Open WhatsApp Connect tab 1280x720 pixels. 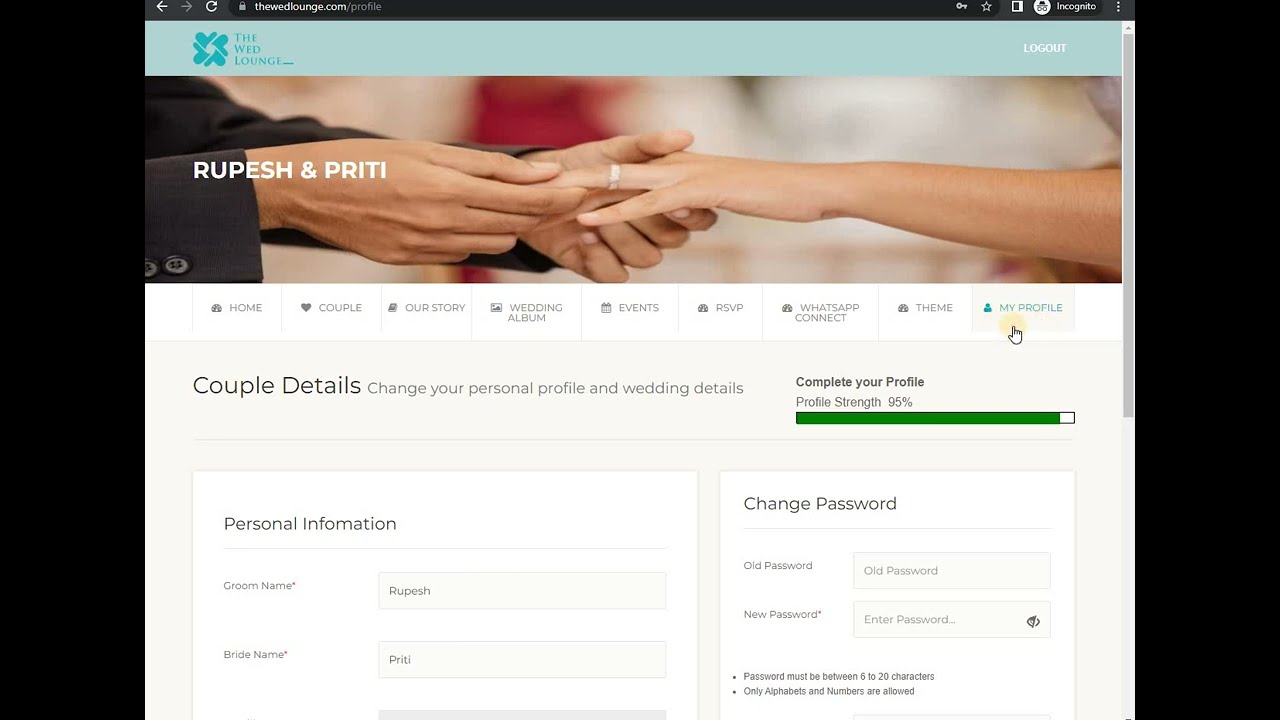pos(820,313)
